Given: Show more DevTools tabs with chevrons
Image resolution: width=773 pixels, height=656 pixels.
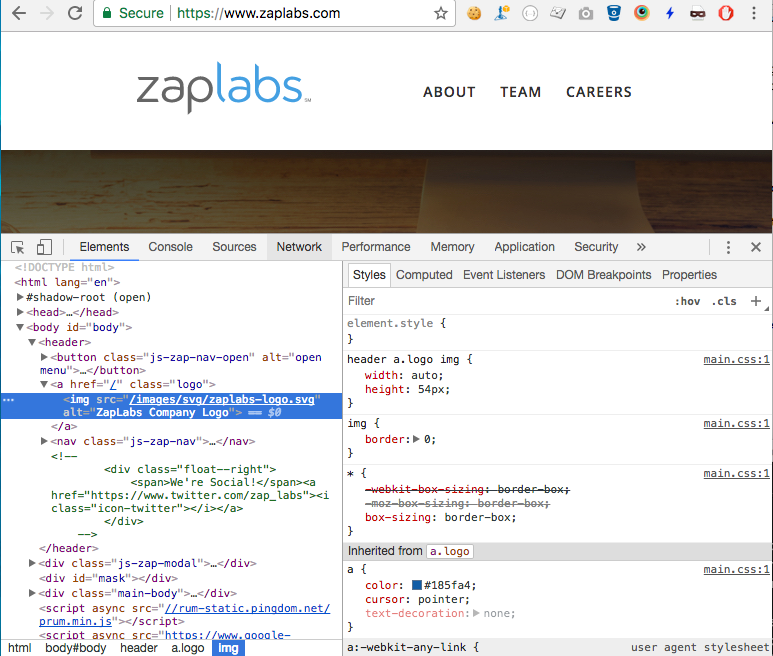Looking at the screenshot, I should pyautogui.click(x=641, y=247).
